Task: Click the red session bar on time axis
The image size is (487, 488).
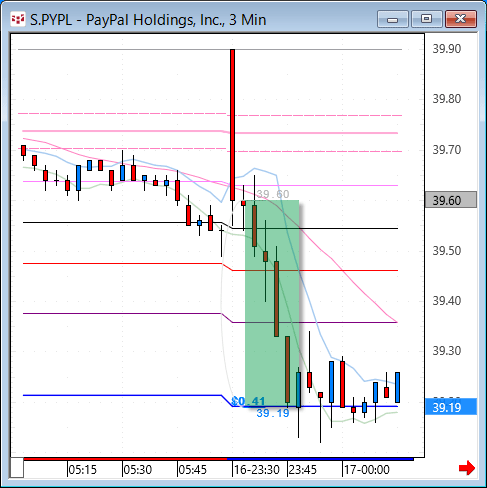Action: [125, 459]
